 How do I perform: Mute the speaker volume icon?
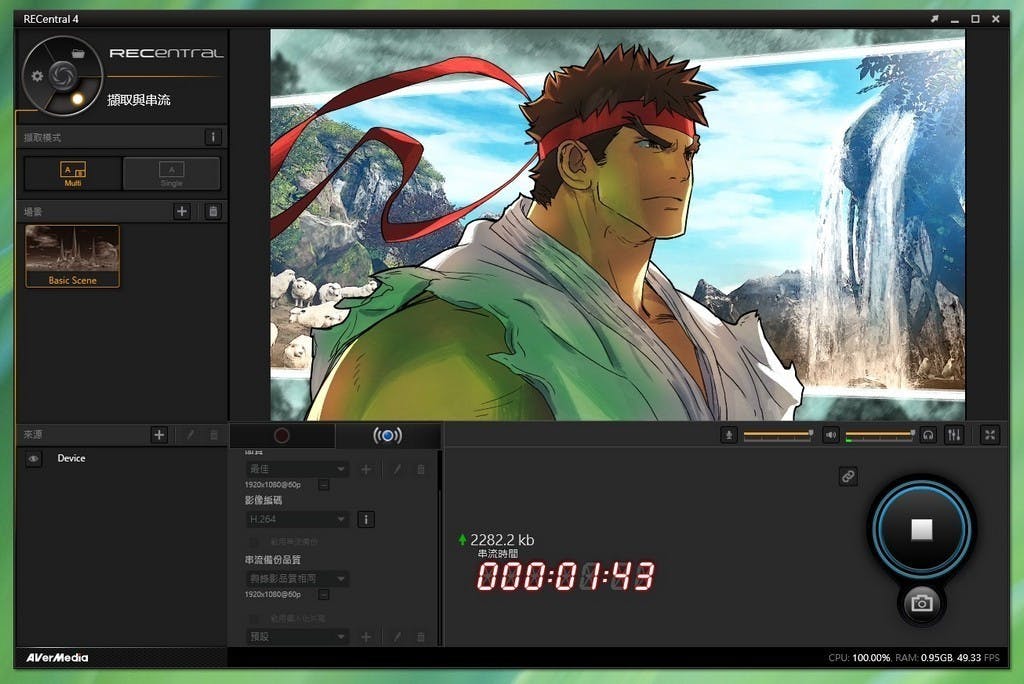pyautogui.click(x=830, y=435)
